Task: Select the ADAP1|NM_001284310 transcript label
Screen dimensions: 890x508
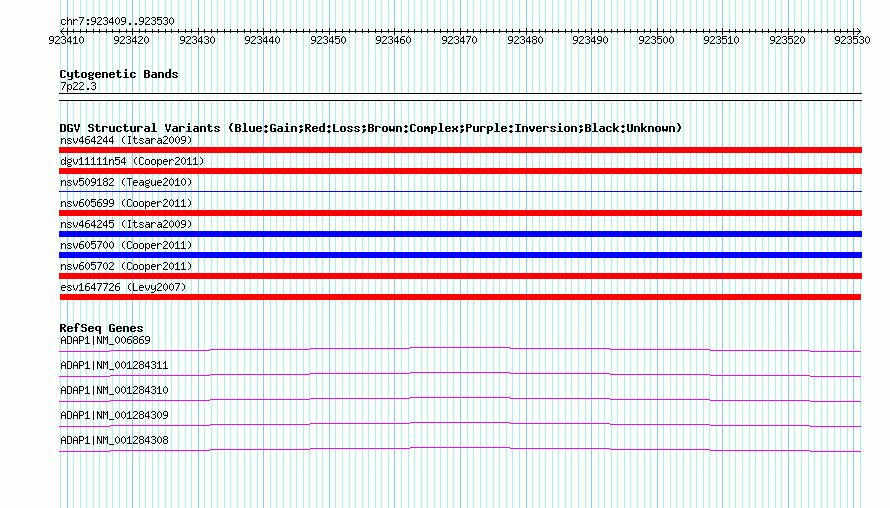Action: tap(114, 391)
